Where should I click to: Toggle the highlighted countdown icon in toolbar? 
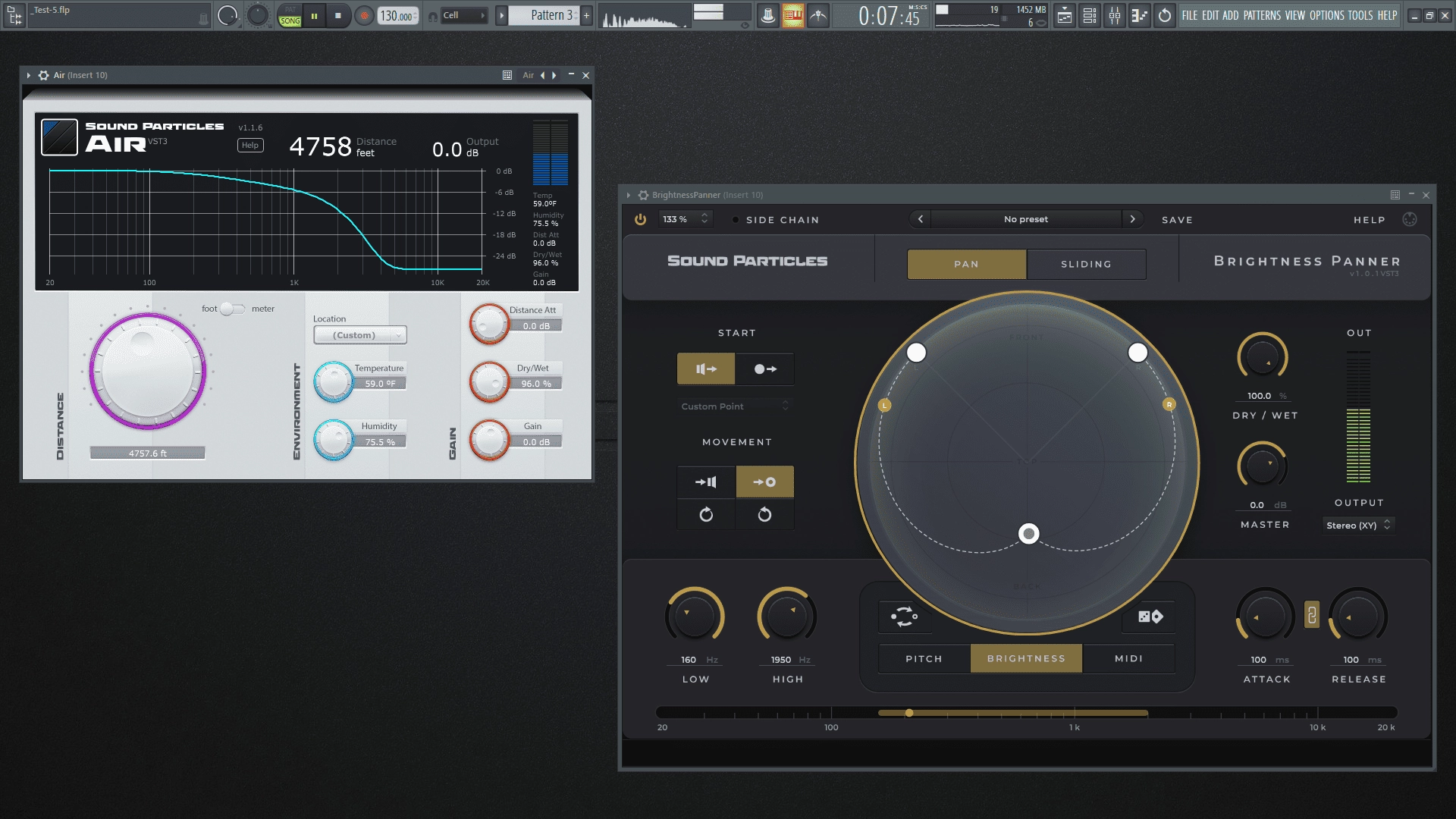click(x=792, y=15)
